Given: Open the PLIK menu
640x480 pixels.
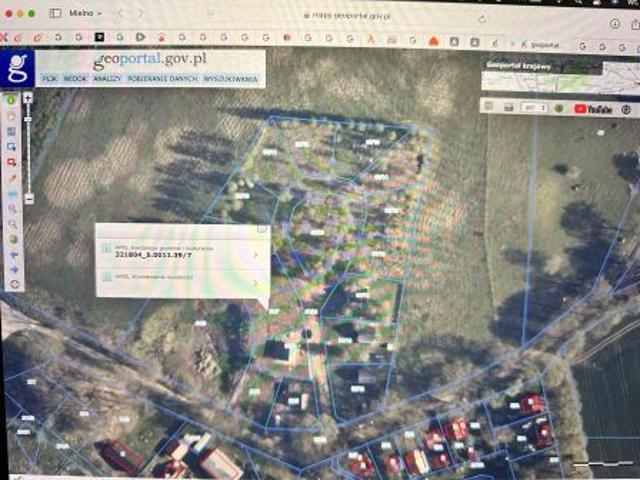Looking at the screenshot, I should 49,78.
